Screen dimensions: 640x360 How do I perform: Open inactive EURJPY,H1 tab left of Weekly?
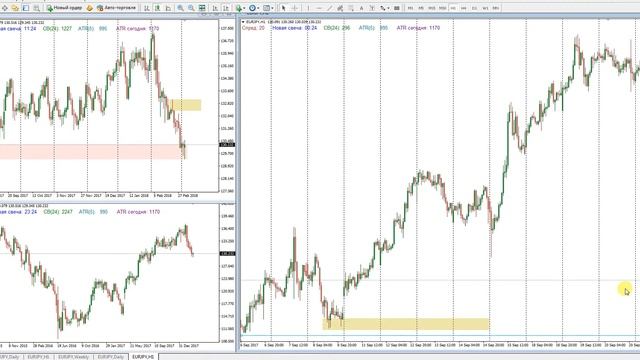point(38,357)
